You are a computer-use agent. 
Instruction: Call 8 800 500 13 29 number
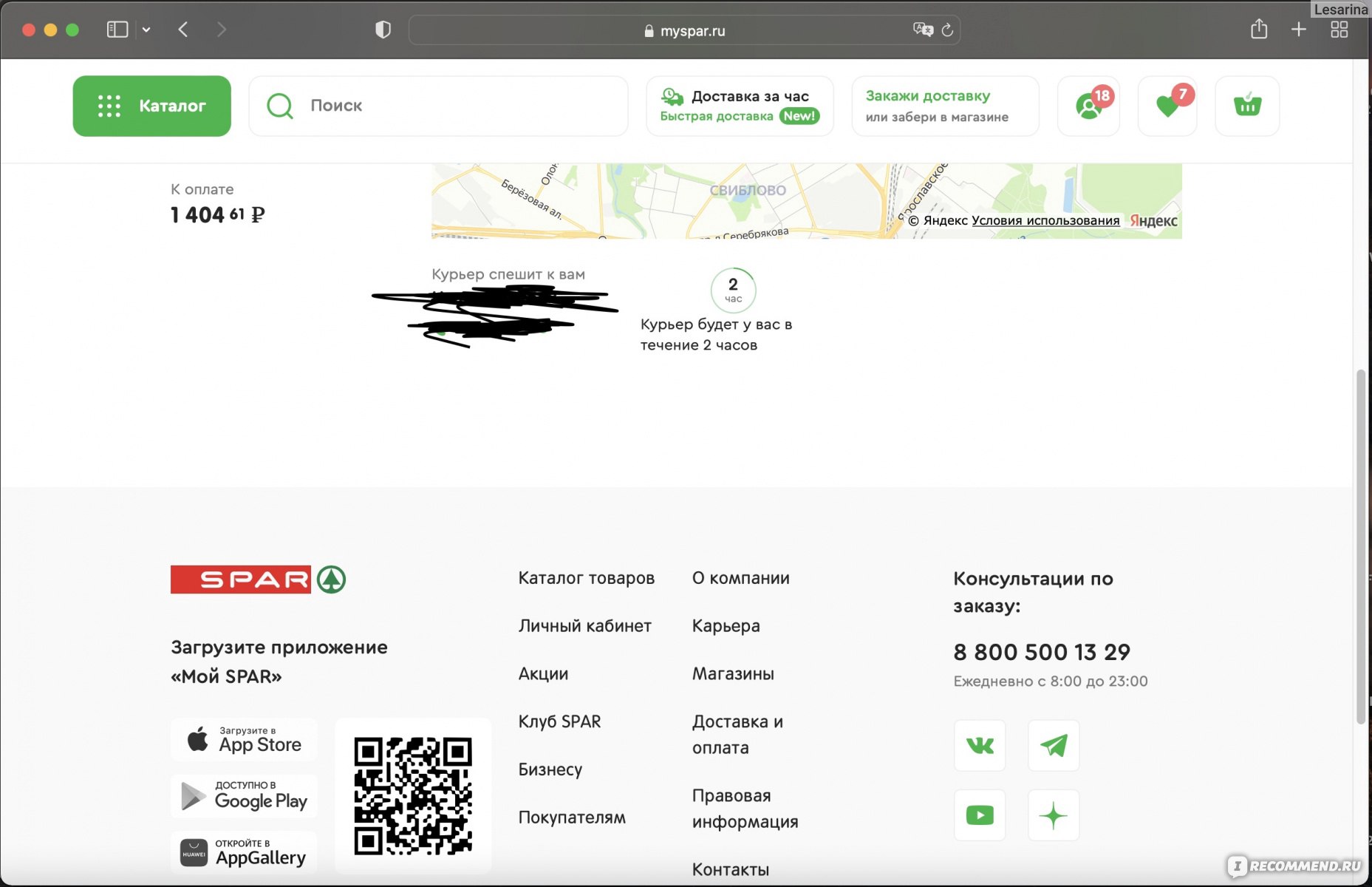pos(1041,652)
